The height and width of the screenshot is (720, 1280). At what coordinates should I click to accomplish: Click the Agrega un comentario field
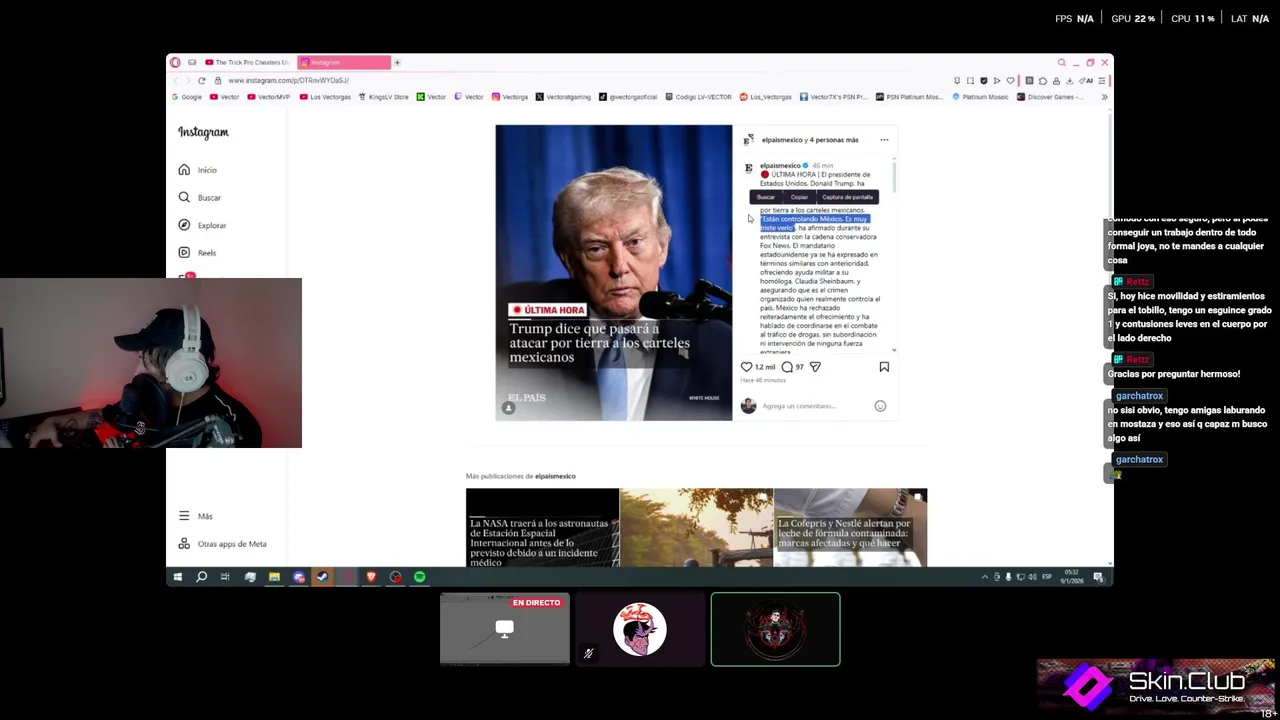tap(815, 406)
